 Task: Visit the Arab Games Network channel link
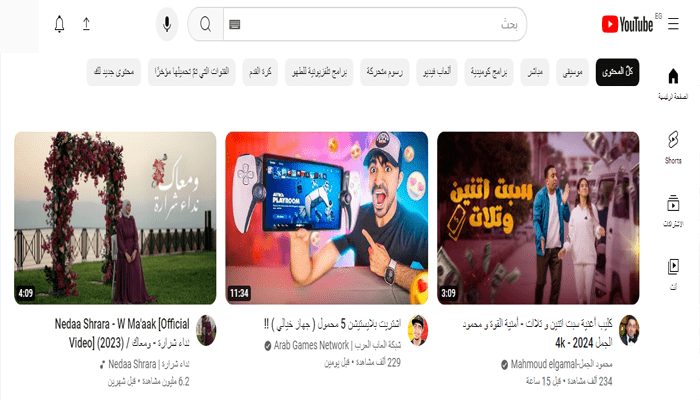coord(337,345)
